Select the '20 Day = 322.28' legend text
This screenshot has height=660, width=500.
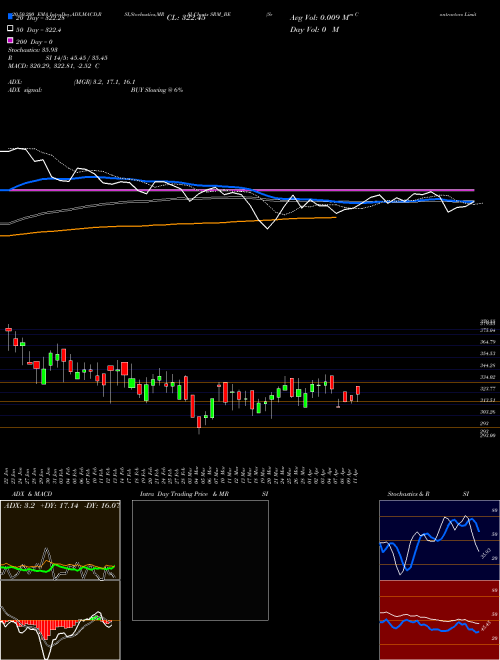(40, 18)
